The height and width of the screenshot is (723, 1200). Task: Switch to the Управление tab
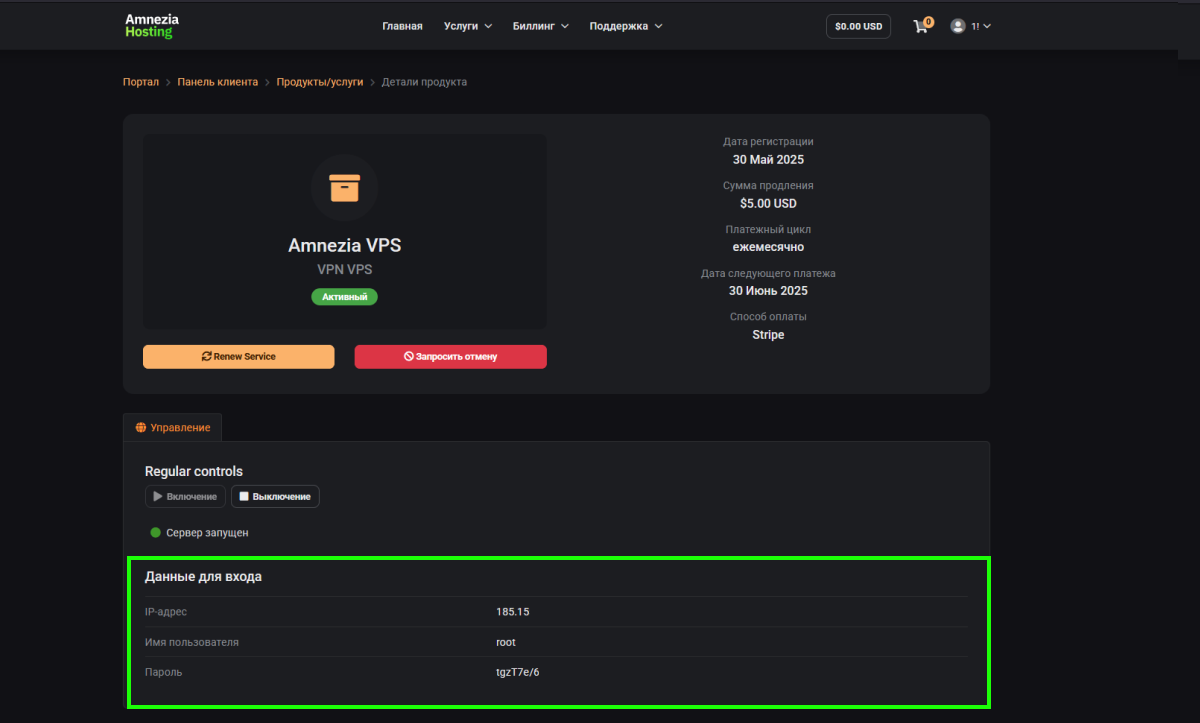[x=173, y=427]
